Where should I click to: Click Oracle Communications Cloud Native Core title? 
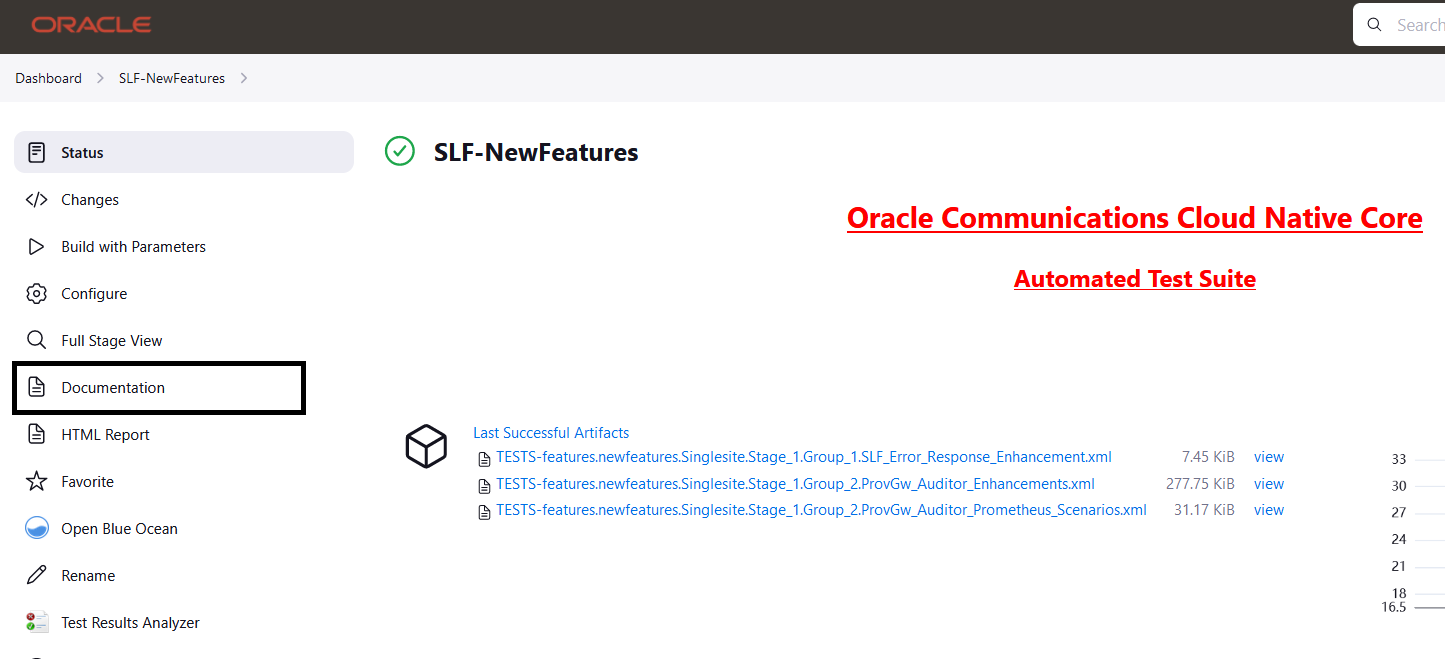[1135, 218]
